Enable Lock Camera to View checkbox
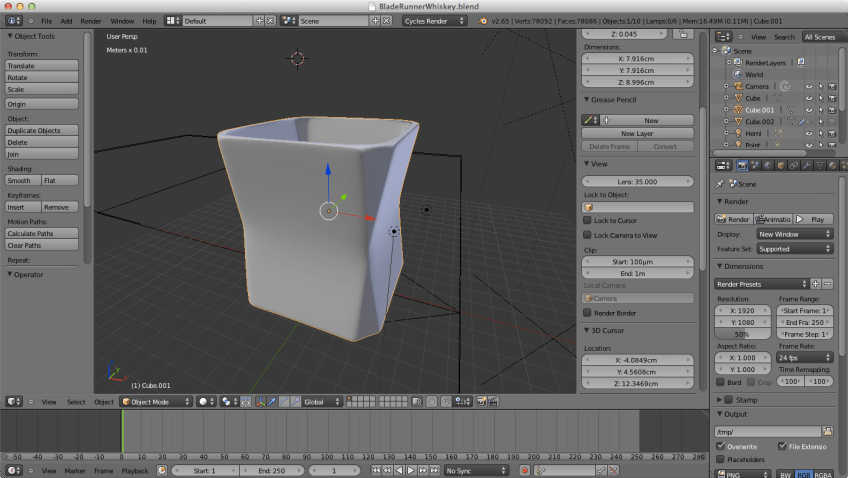Viewport: 848px width, 478px height. (x=588, y=235)
